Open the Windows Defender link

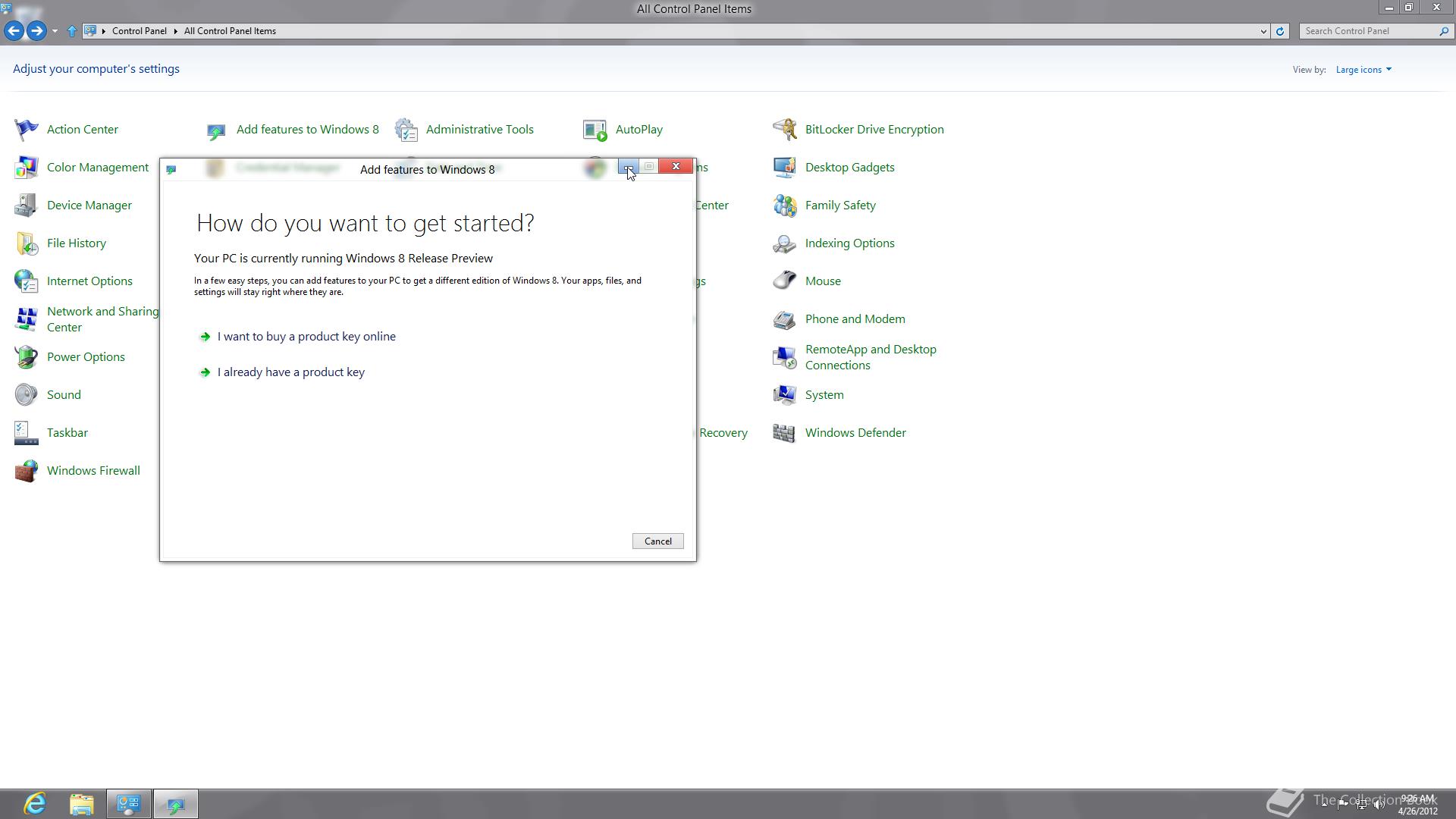[855, 433]
